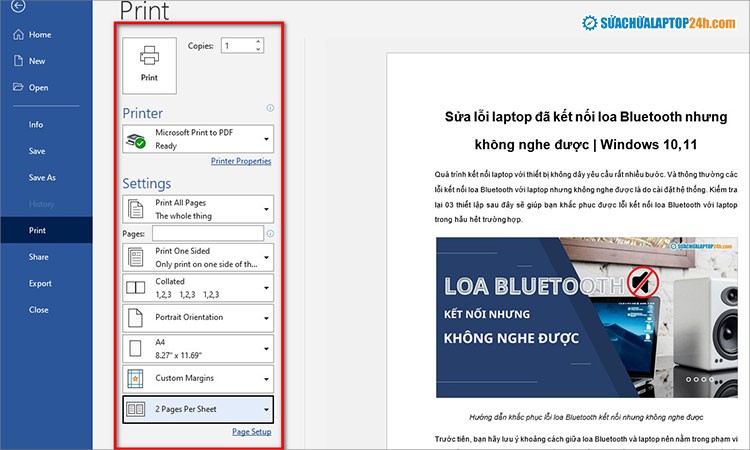Click the document title in the print preview

586,130
